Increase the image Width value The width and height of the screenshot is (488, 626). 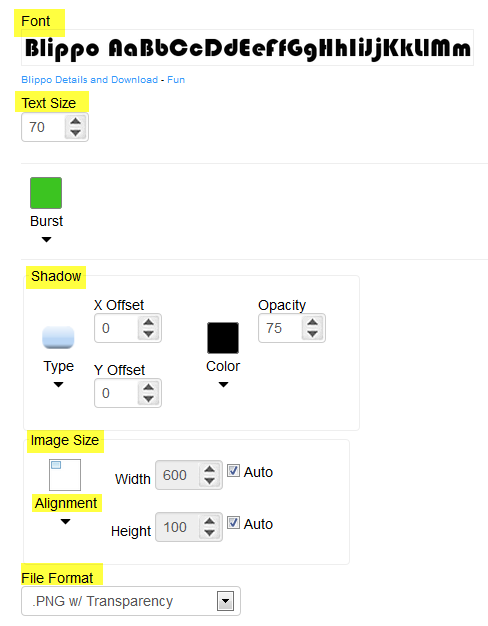click(x=209, y=469)
